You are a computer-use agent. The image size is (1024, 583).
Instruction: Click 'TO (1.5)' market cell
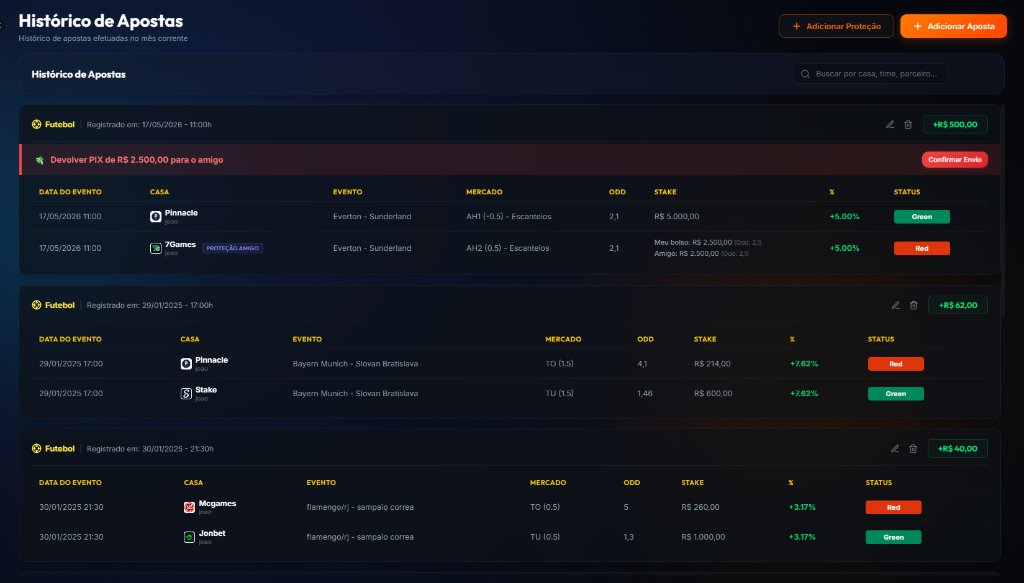click(560, 364)
